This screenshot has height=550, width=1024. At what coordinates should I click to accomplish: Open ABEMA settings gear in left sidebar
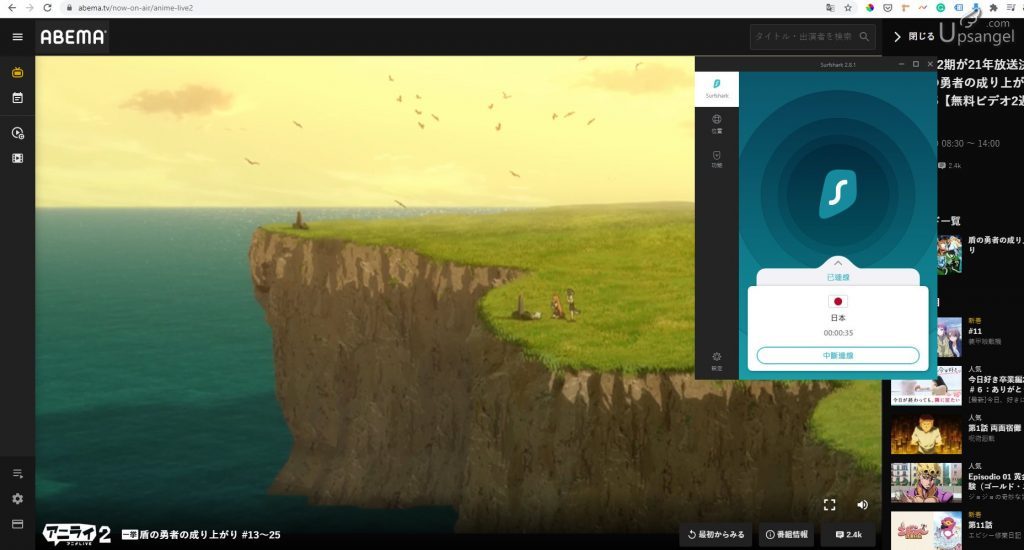tap(18, 498)
